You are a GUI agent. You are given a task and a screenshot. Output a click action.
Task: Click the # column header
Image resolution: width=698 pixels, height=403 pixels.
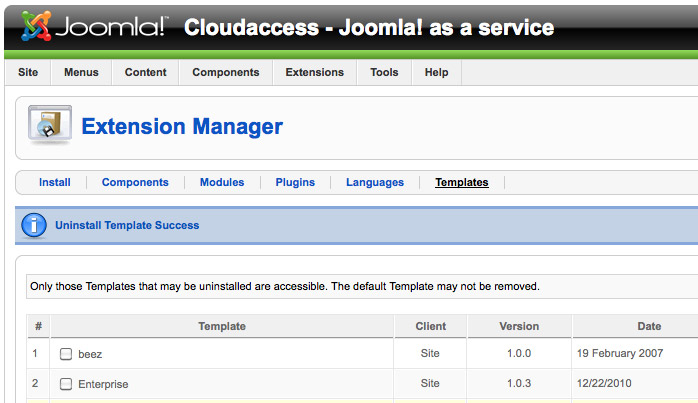39,326
